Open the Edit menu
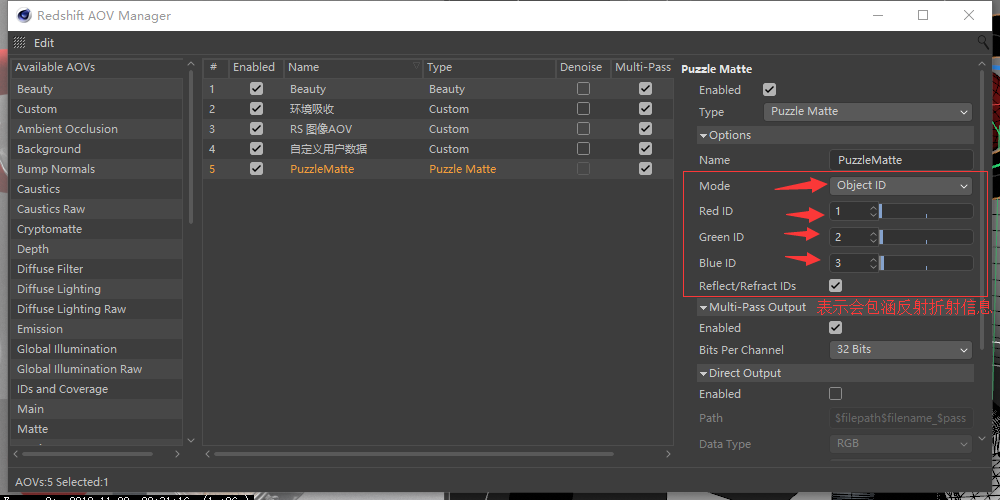Viewport: 1000px width, 500px height. [44, 43]
